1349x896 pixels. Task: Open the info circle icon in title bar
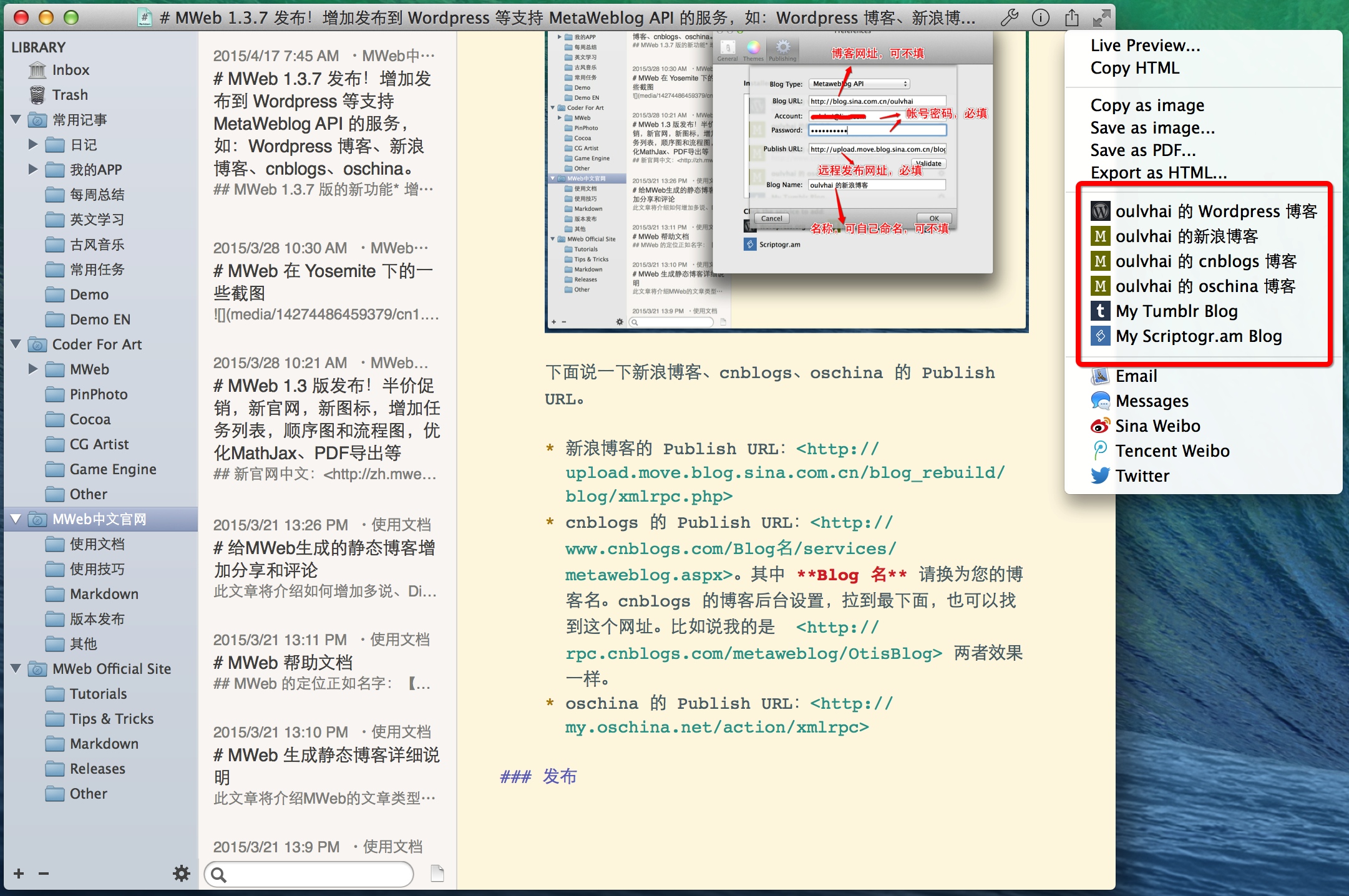[1040, 17]
